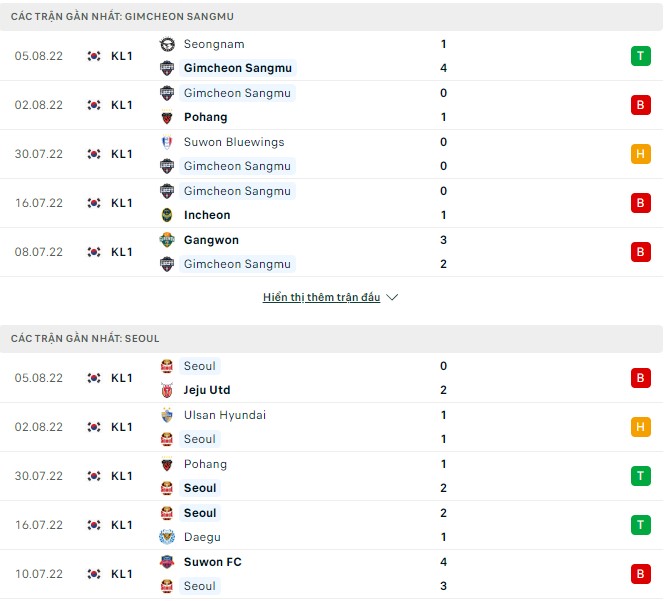
Task: Click the Suwon FC club crest
Action: pos(167,562)
